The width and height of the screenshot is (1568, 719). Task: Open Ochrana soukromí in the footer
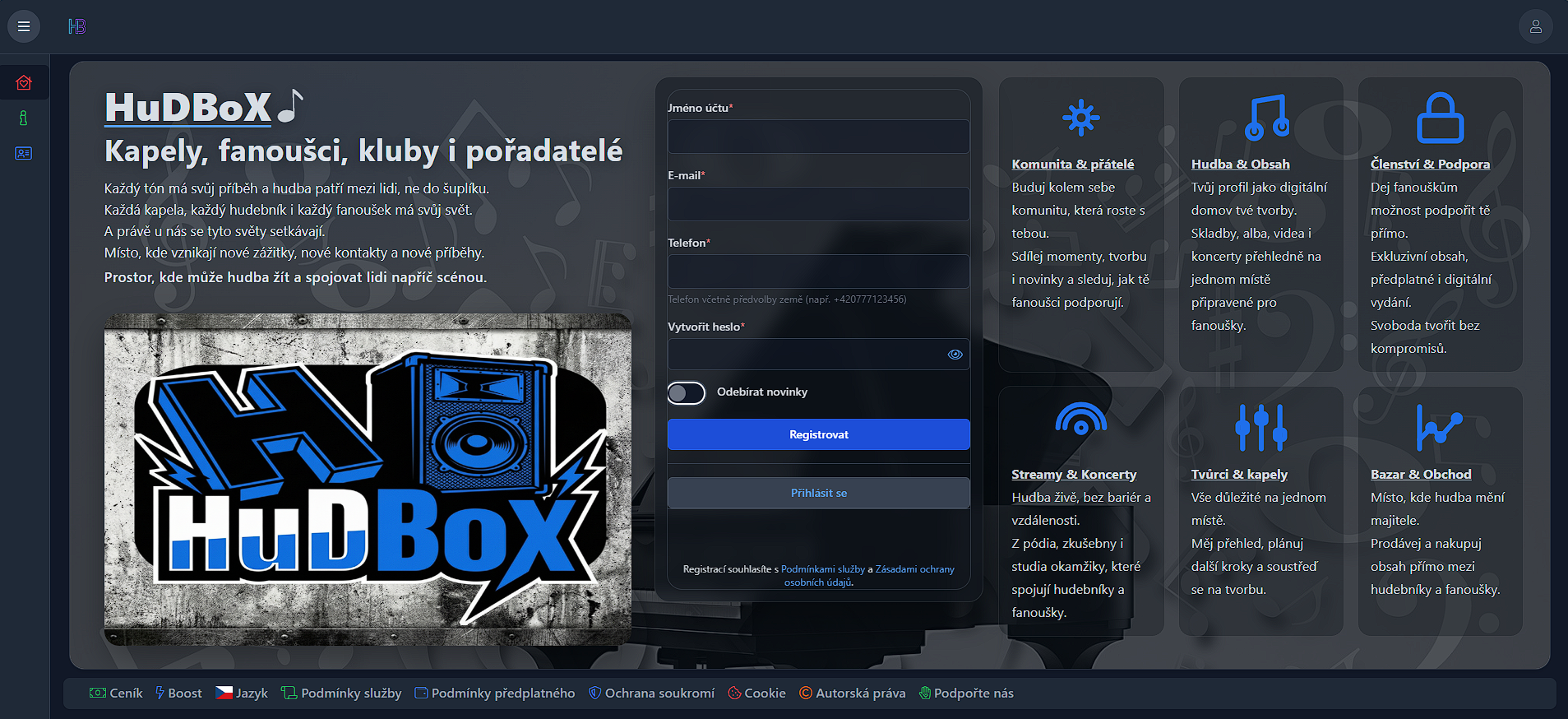pos(651,693)
